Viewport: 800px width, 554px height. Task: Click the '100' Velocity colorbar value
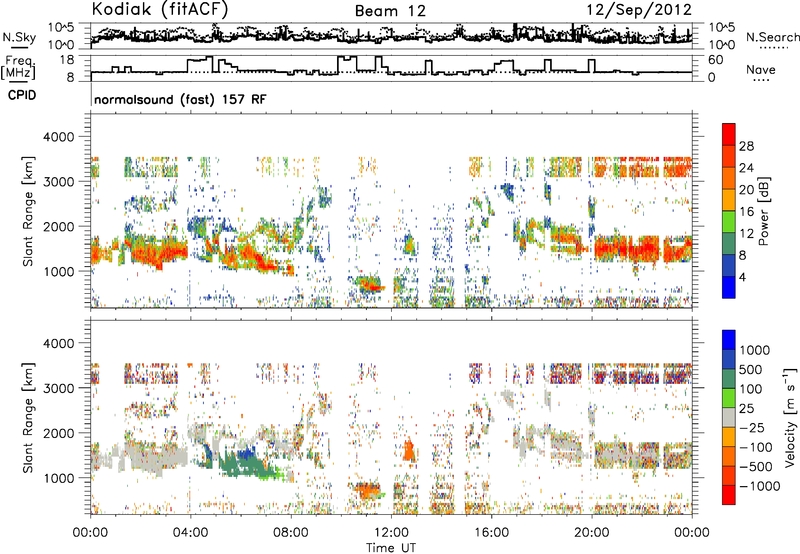(x=751, y=389)
